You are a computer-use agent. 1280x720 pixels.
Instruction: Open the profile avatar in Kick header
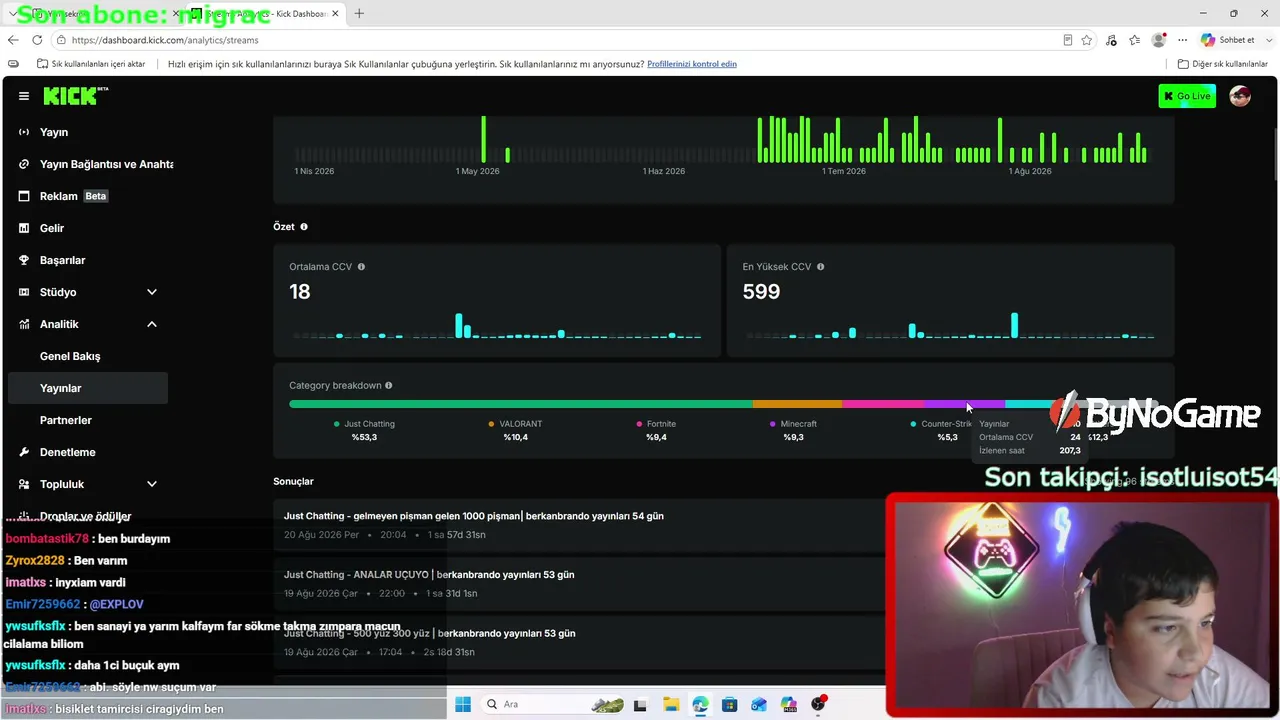1240,96
